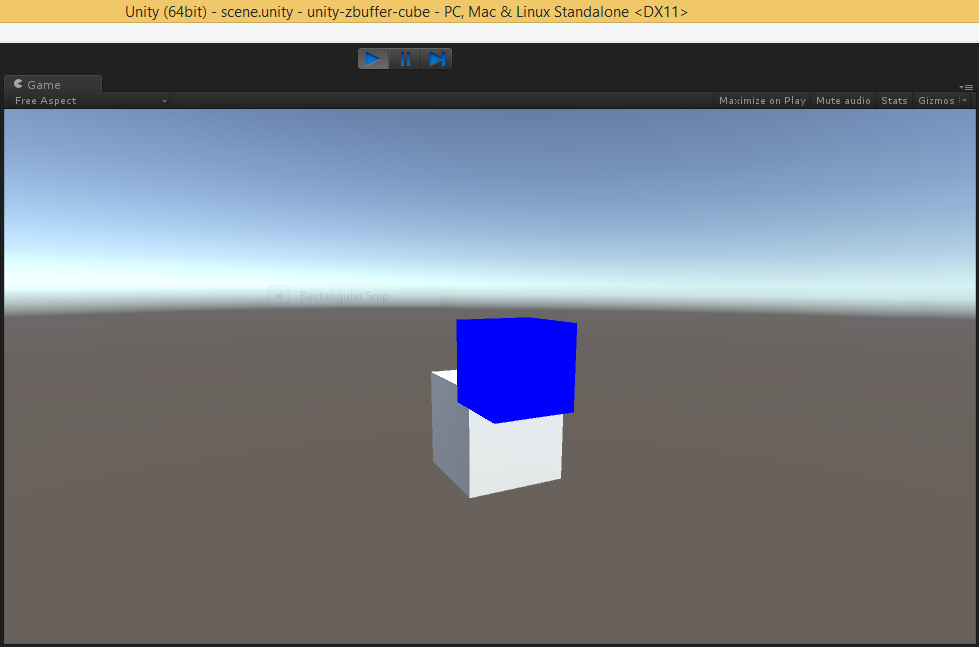Screen dimensions: 979x647
Task: Click the Rectangular Snip label
Action: coord(344,296)
